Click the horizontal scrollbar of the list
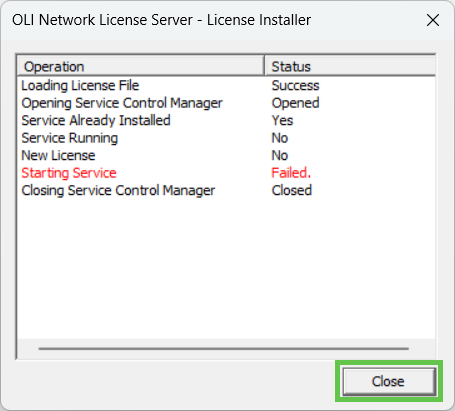Image resolution: width=455 pixels, height=411 pixels. (x=224, y=349)
